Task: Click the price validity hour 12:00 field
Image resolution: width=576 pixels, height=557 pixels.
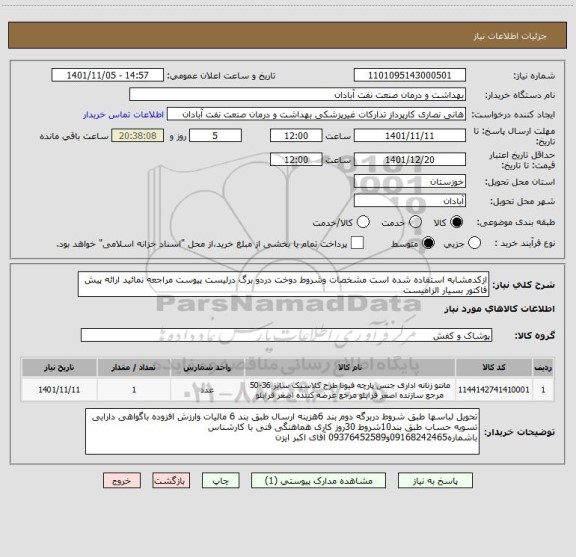Action: (296, 159)
